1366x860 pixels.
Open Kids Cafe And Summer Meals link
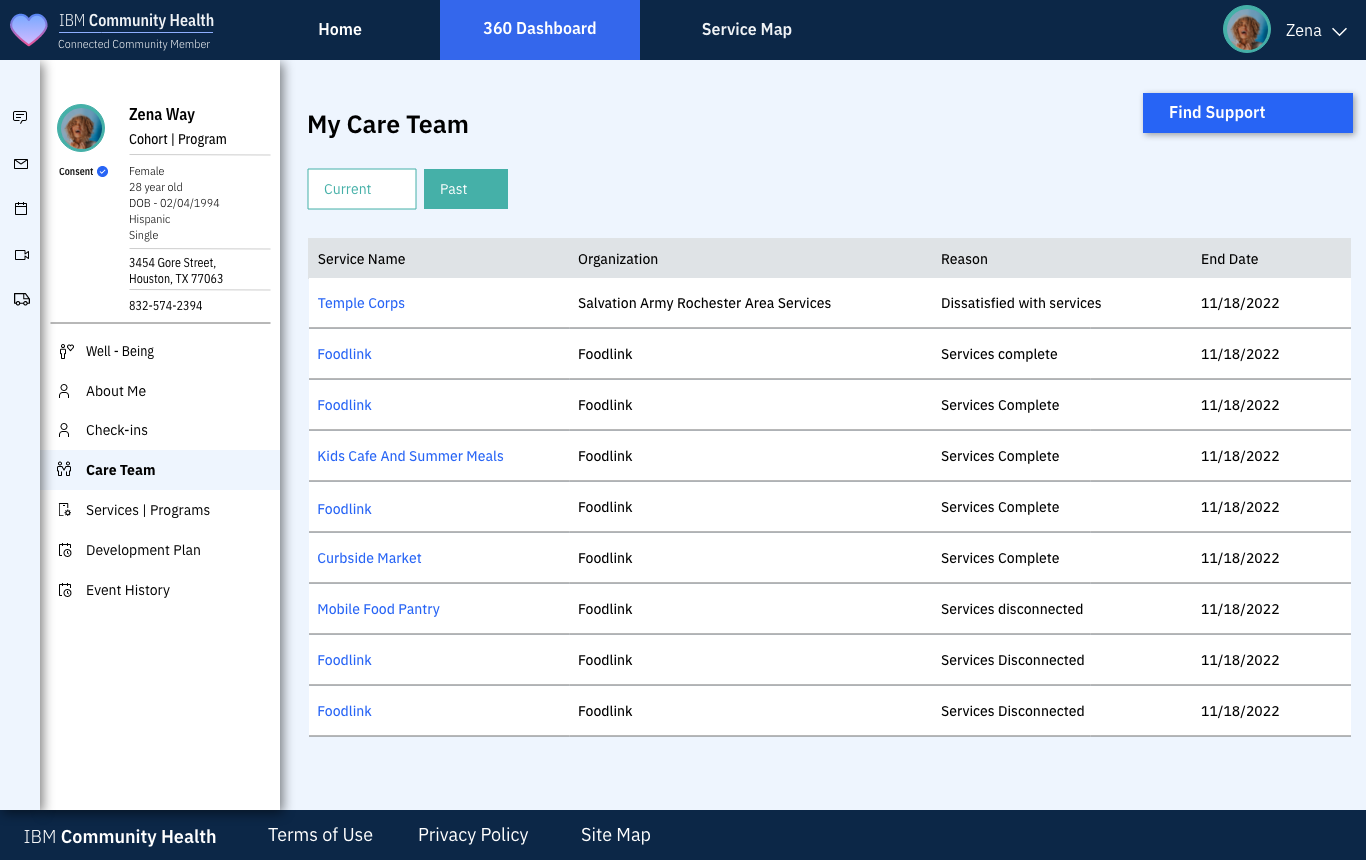coord(410,456)
